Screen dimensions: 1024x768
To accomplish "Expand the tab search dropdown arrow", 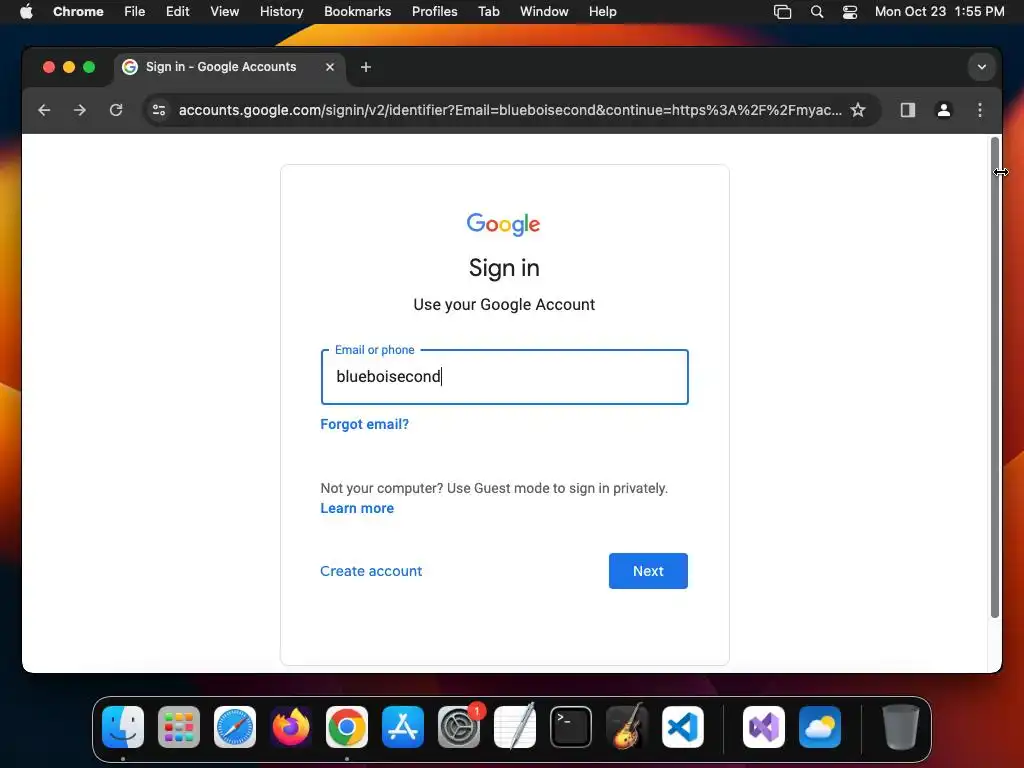I will tap(982, 67).
